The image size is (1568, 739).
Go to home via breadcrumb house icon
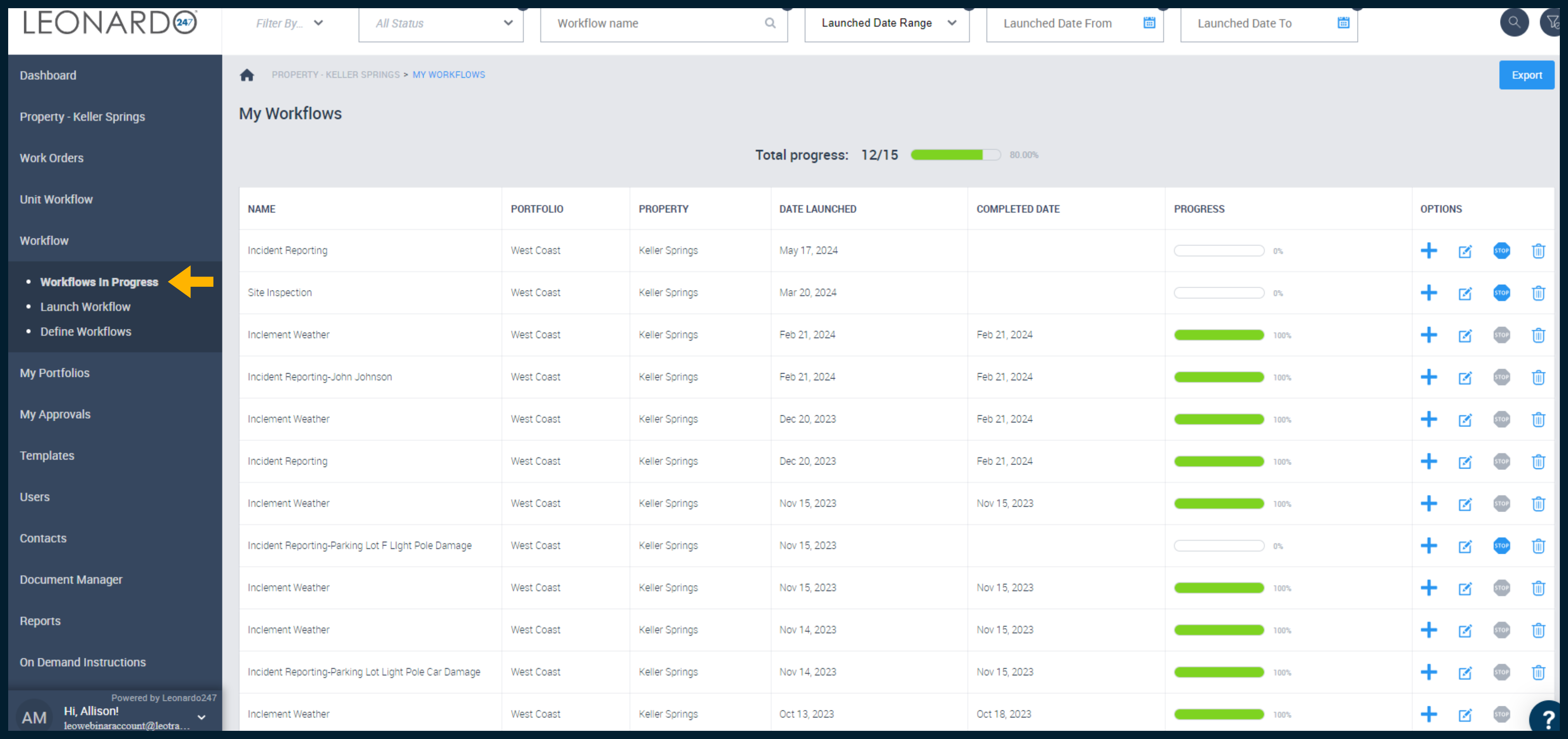247,75
